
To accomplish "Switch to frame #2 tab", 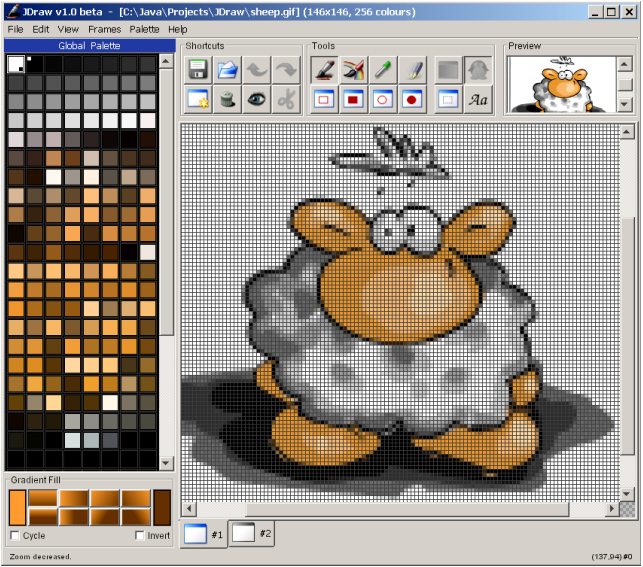I will [251, 533].
